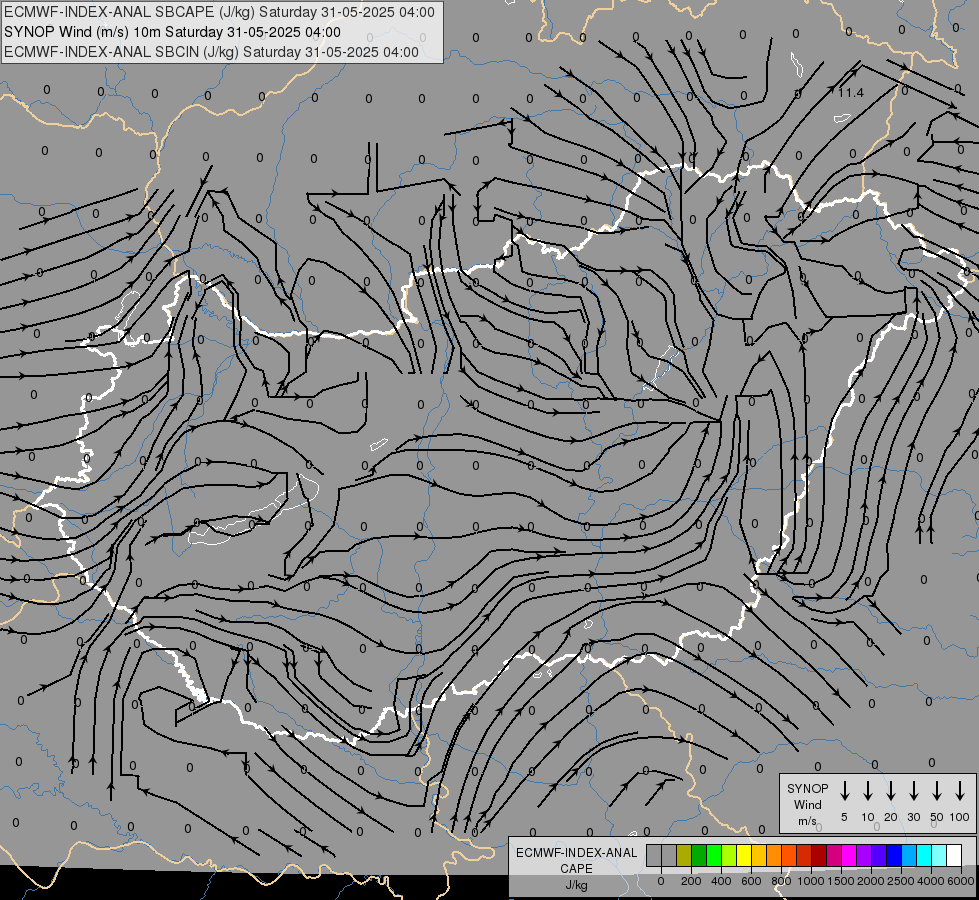Click the m/s unit in the wind legend

point(807,821)
